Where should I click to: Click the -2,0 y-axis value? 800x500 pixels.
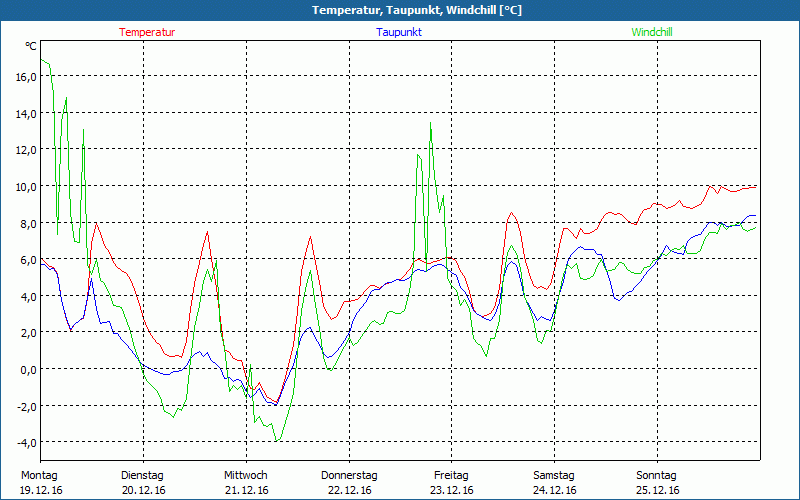27,407
